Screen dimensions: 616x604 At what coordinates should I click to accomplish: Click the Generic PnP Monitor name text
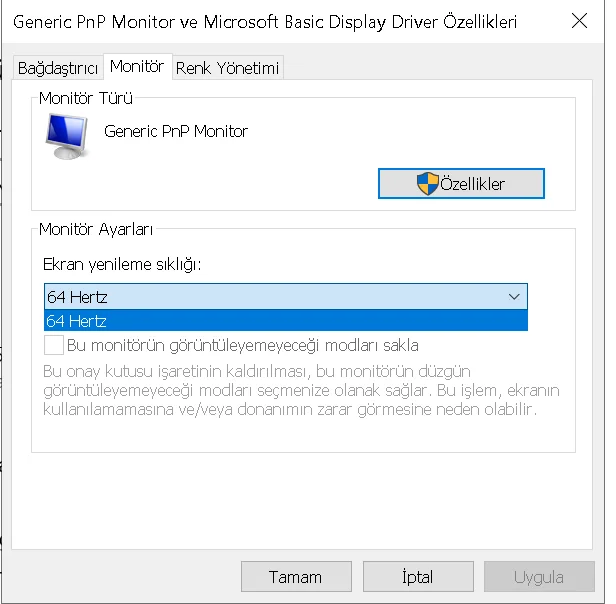[x=176, y=131]
